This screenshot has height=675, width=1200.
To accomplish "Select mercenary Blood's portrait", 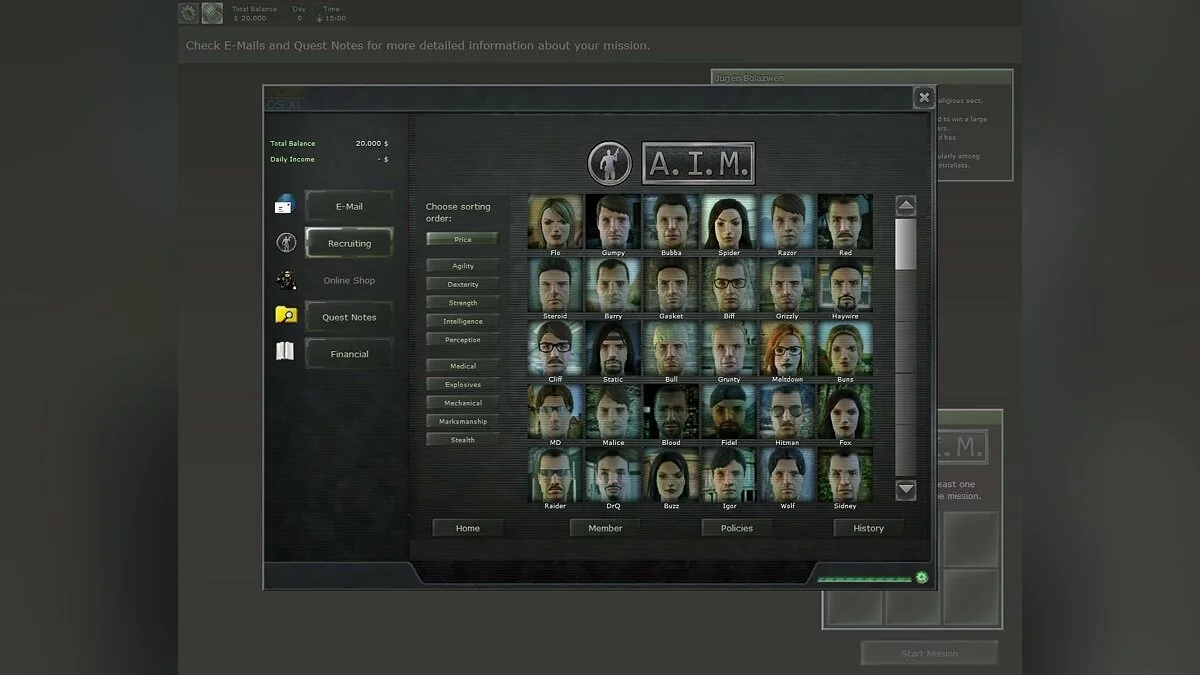I will tap(671, 411).
